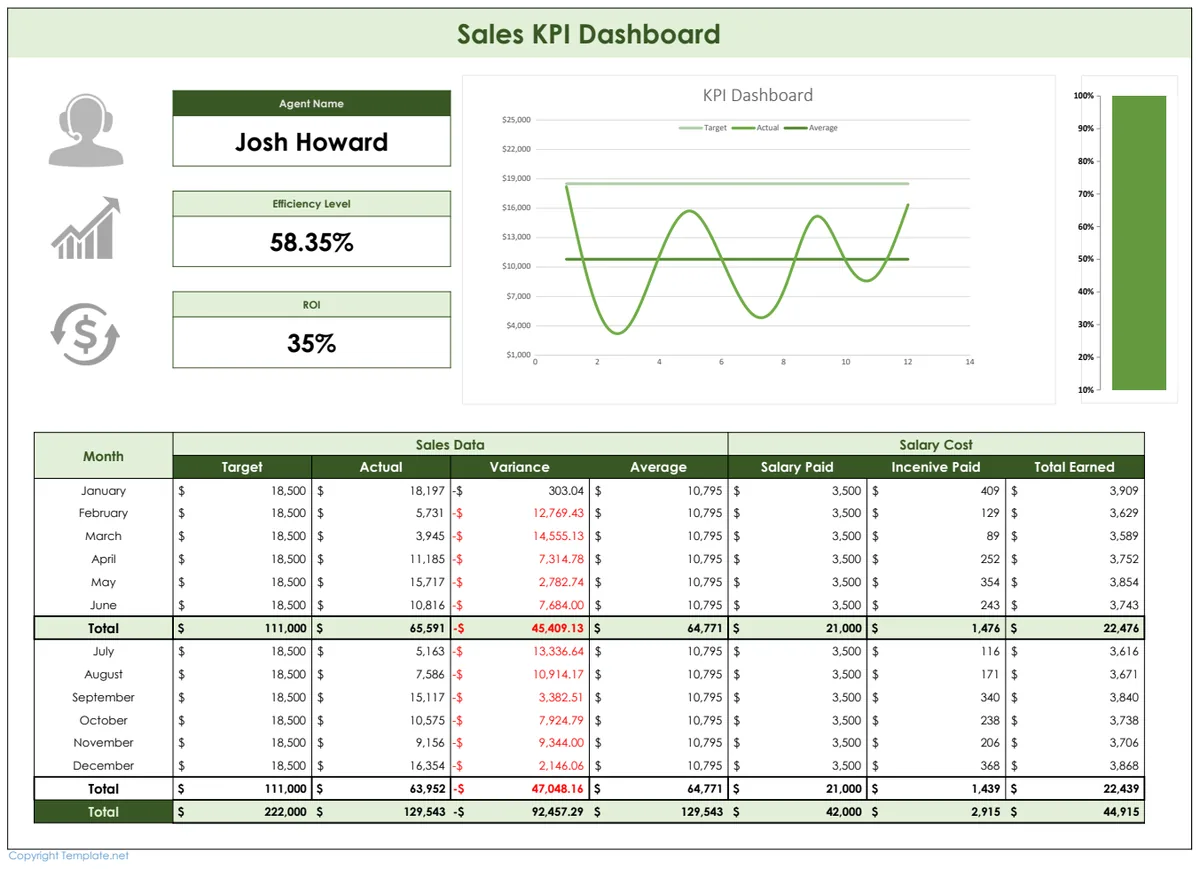Select June incentive paid 243
Screen dimensions: 1200x869
pos(990,605)
